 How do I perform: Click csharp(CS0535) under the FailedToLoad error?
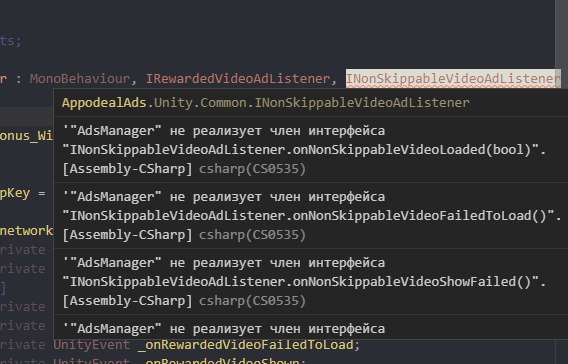[x=252, y=235]
